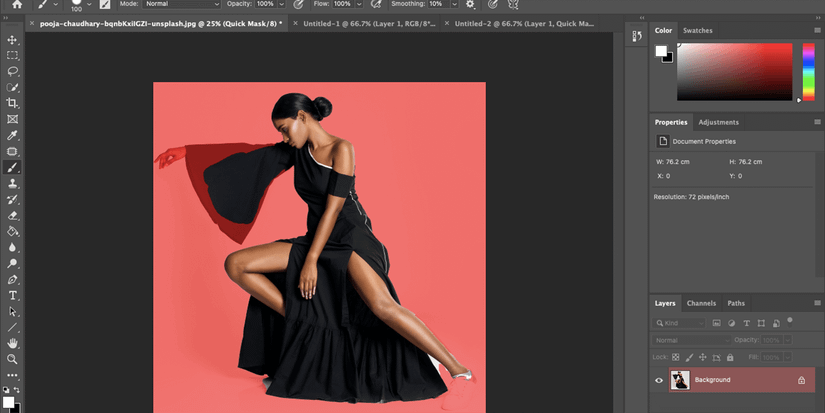Select the Zoom tool
Viewport: 825px width, 413px height.
pyautogui.click(x=13, y=358)
